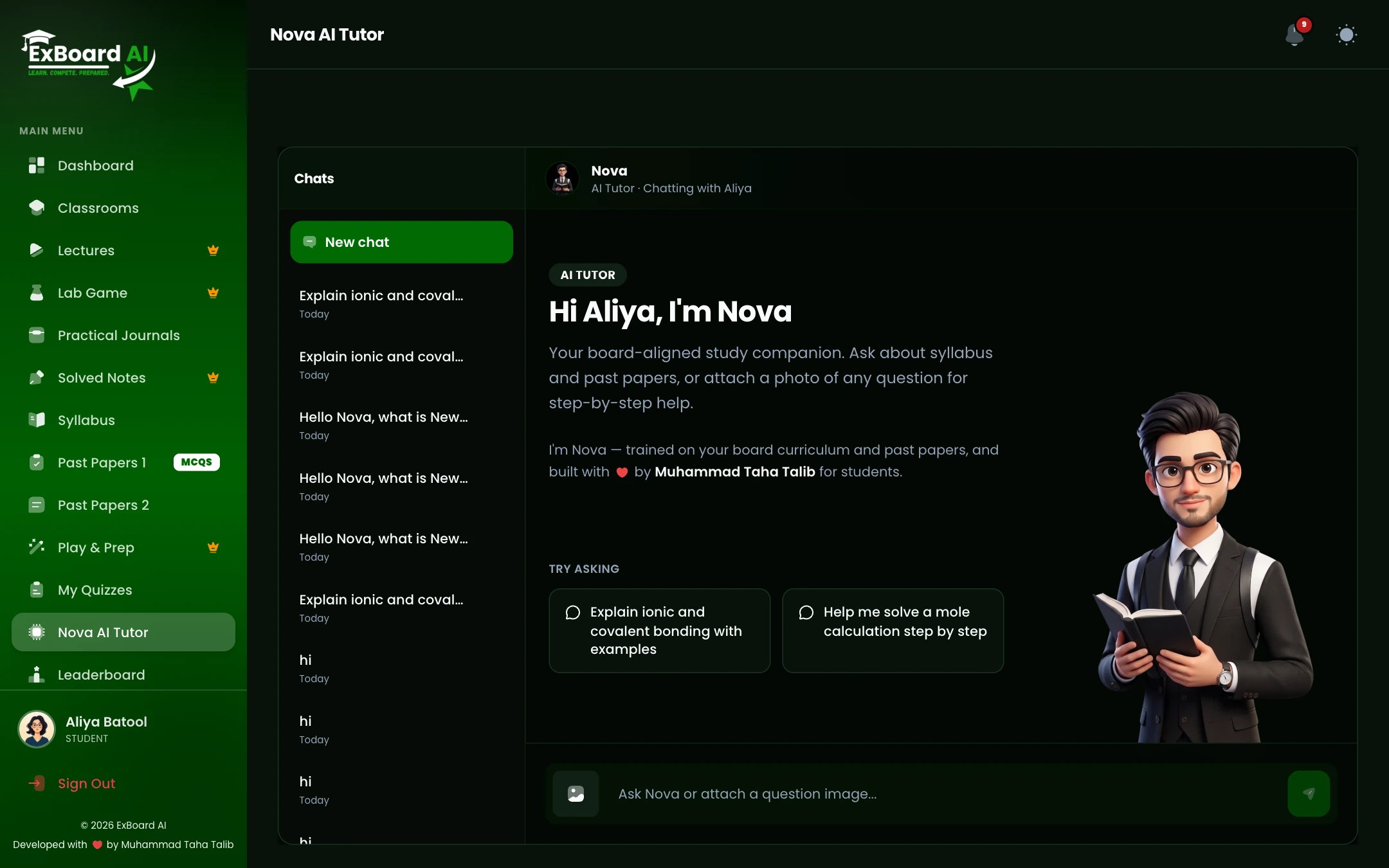Click the Lectures play icon
The image size is (1389, 868).
(37, 250)
